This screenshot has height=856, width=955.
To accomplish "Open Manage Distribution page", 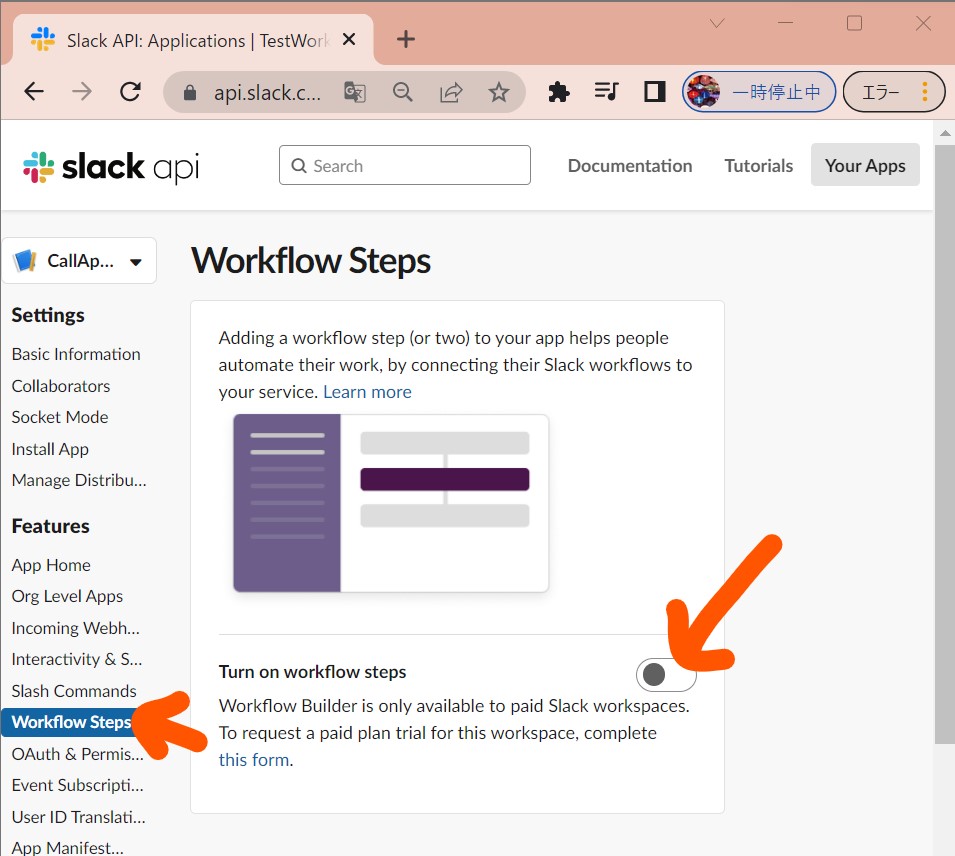I will pos(79,480).
